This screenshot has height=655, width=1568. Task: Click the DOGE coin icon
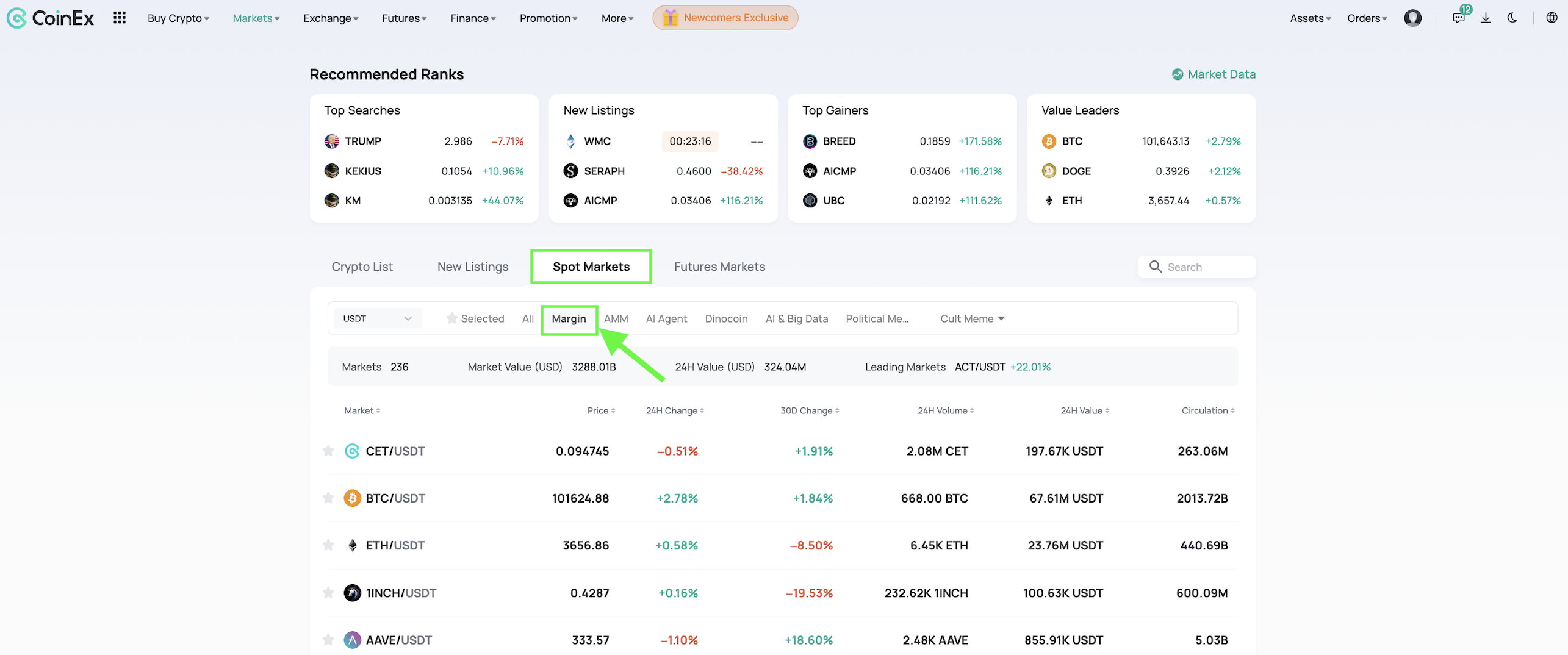click(1049, 171)
